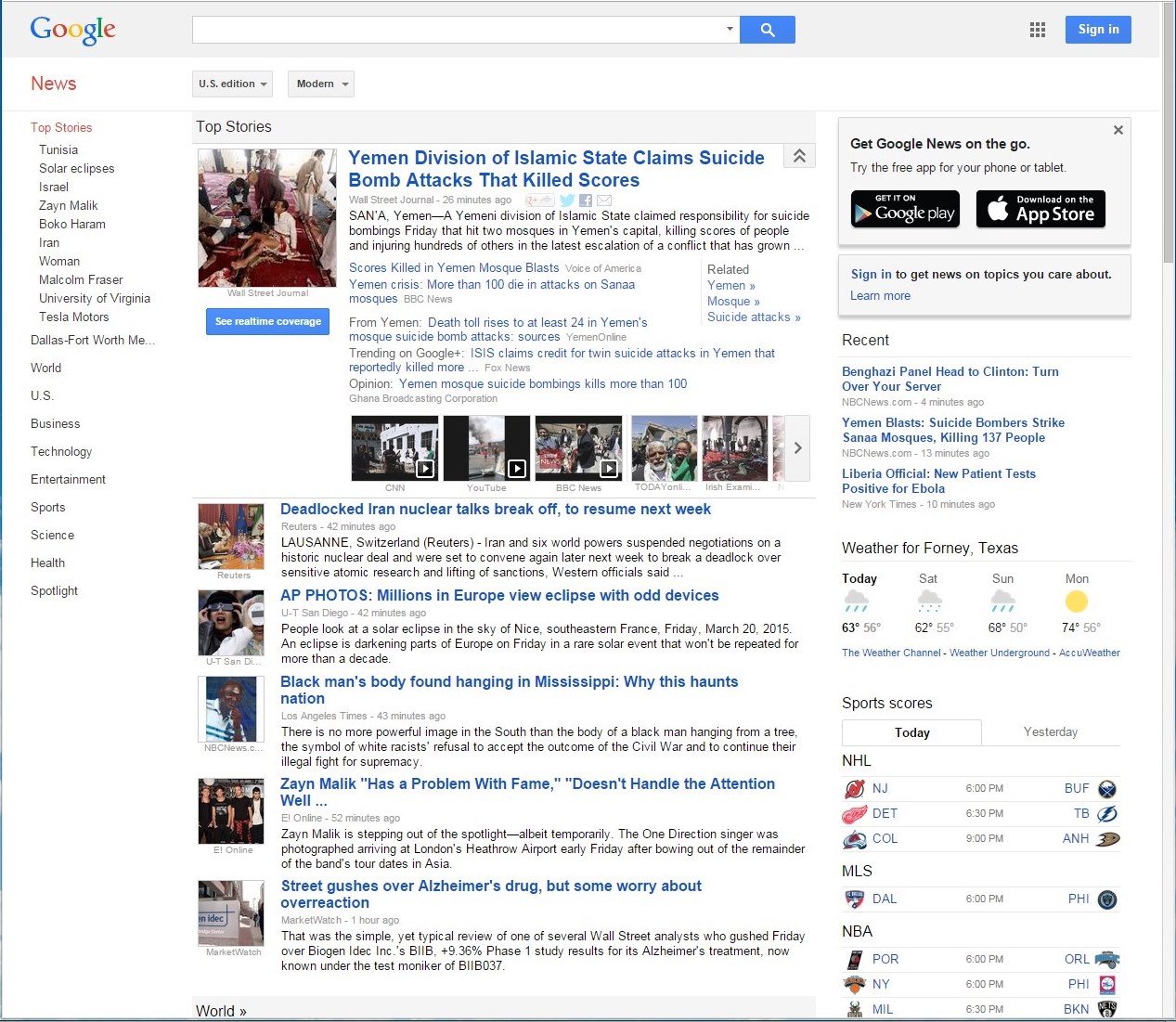Open The Weather Channel link

click(891, 653)
